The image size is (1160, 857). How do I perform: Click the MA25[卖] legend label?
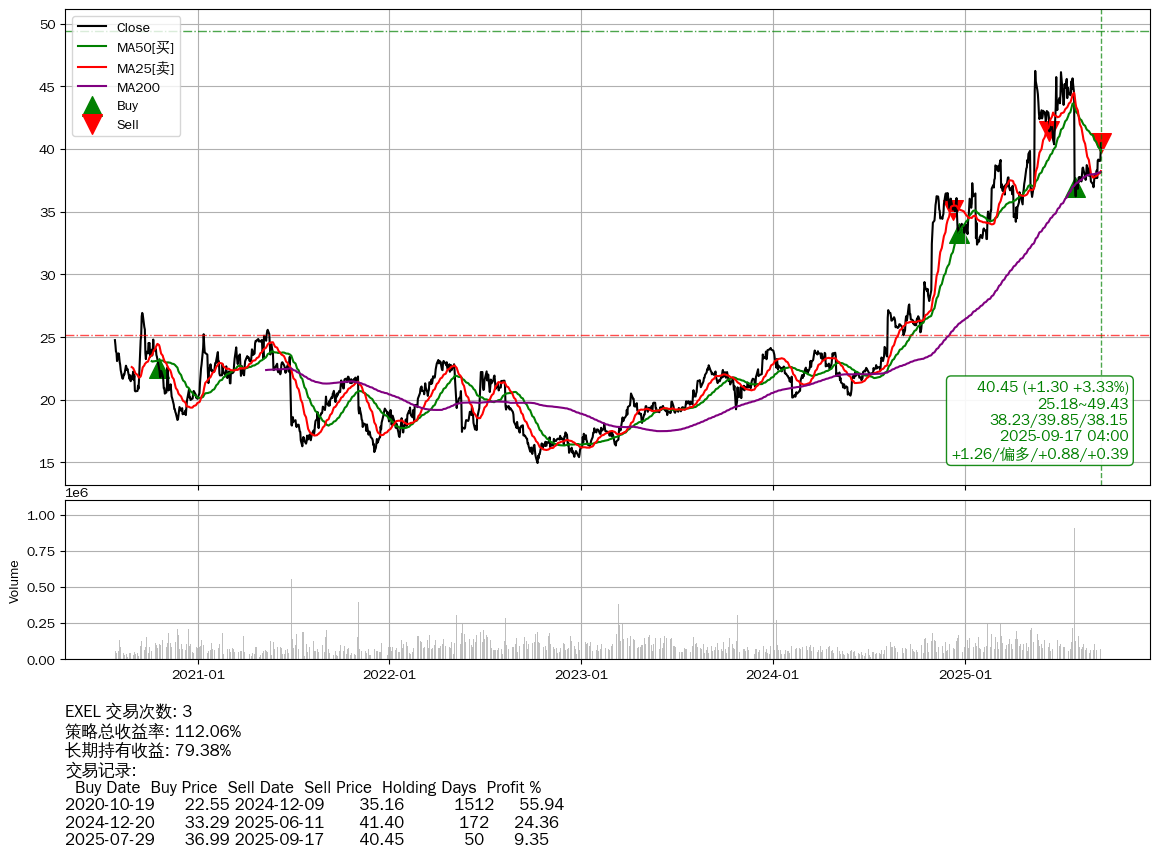[145, 68]
